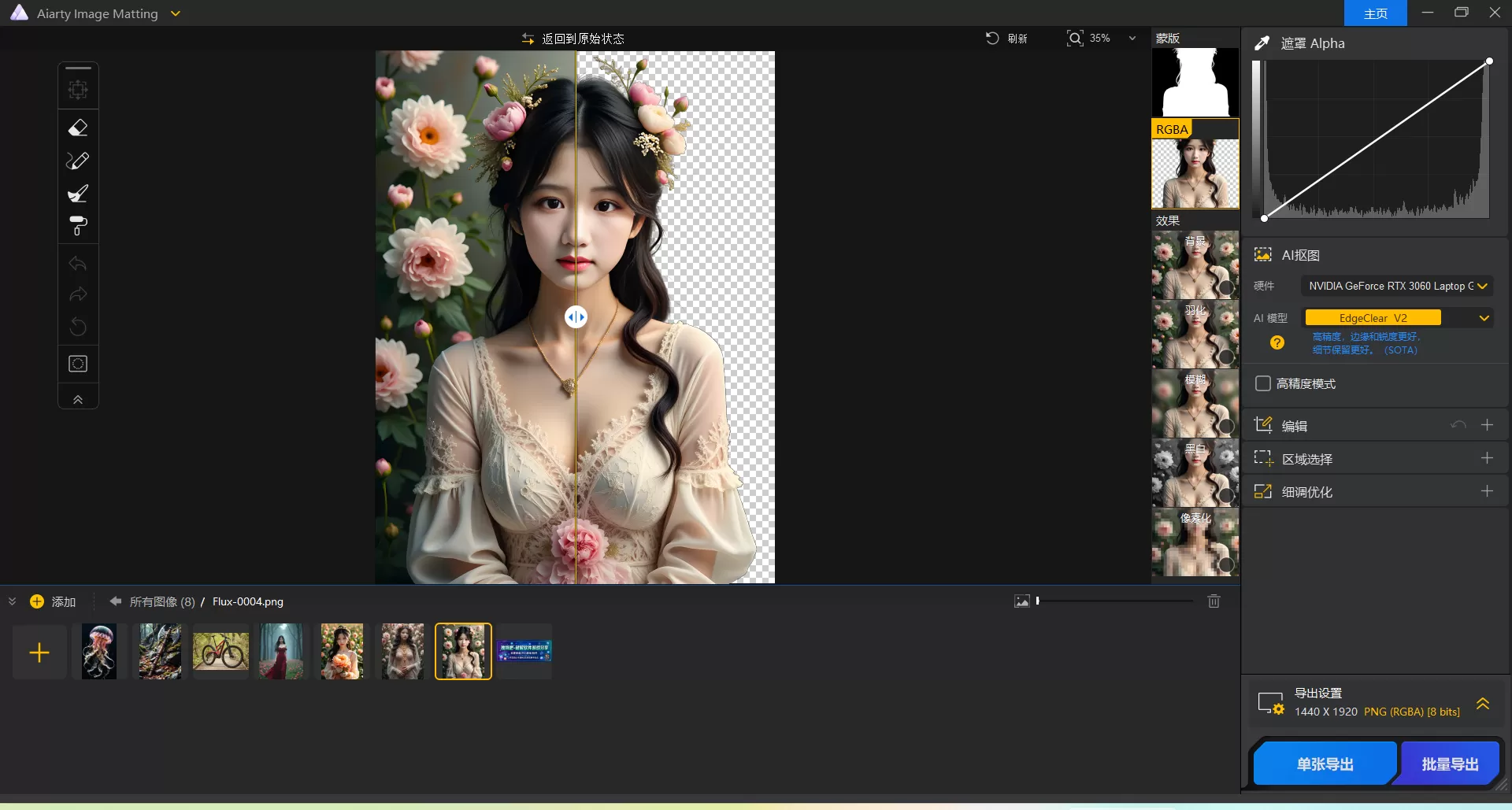Toggle the 像素化 effect preview

click(x=1225, y=564)
